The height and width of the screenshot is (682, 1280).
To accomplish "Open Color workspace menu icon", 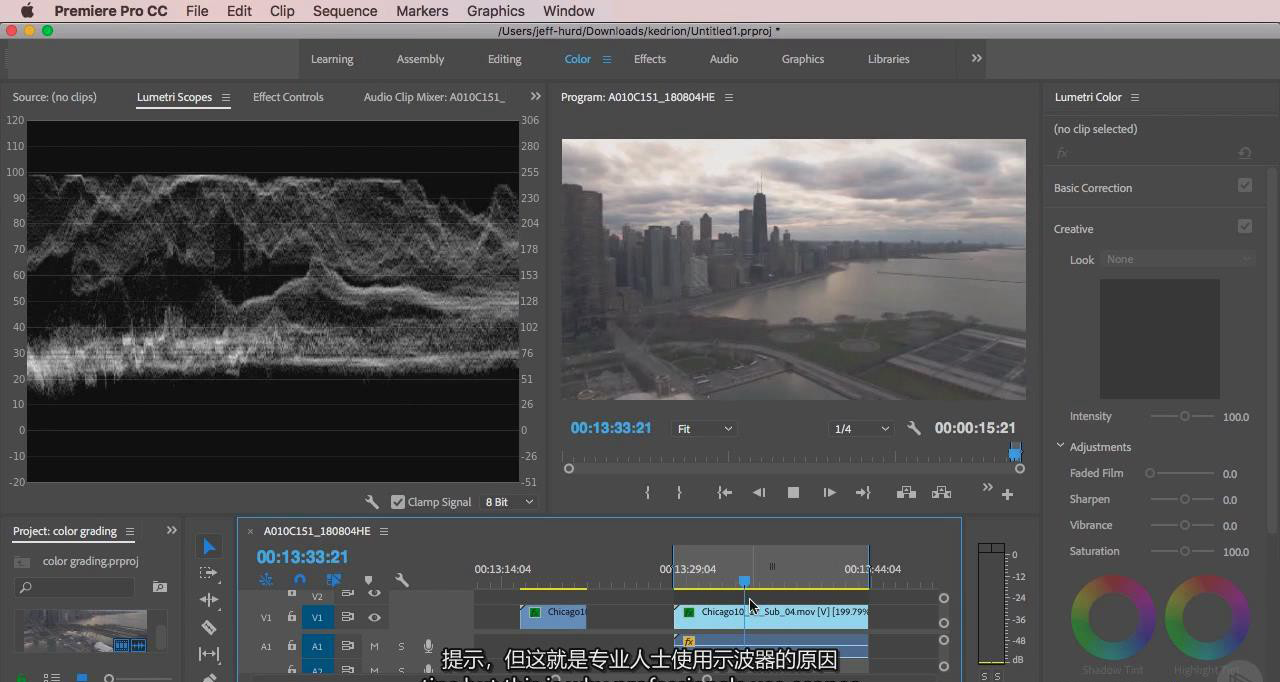I will tap(606, 59).
